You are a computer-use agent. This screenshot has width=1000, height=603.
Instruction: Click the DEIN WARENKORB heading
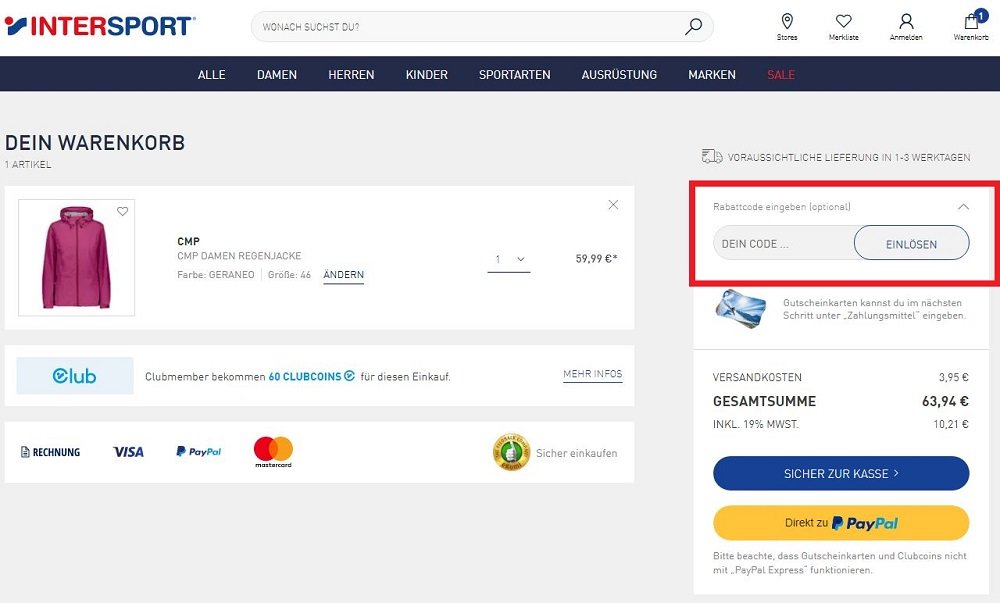point(95,142)
